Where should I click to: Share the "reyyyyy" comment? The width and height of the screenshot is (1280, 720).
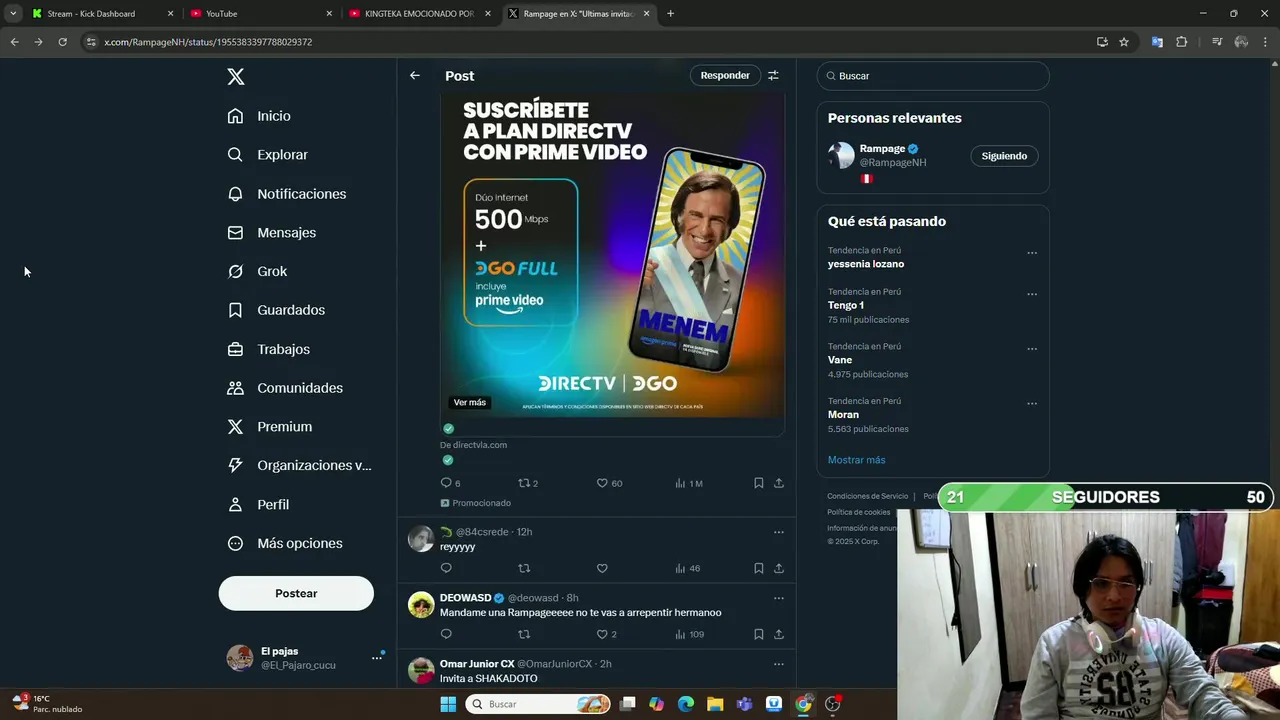(x=779, y=568)
